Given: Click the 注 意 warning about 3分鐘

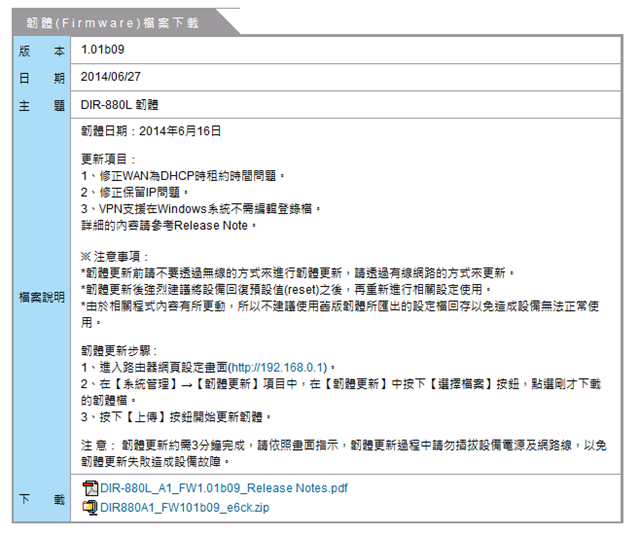Looking at the screenshot, I should click(344, 453).
